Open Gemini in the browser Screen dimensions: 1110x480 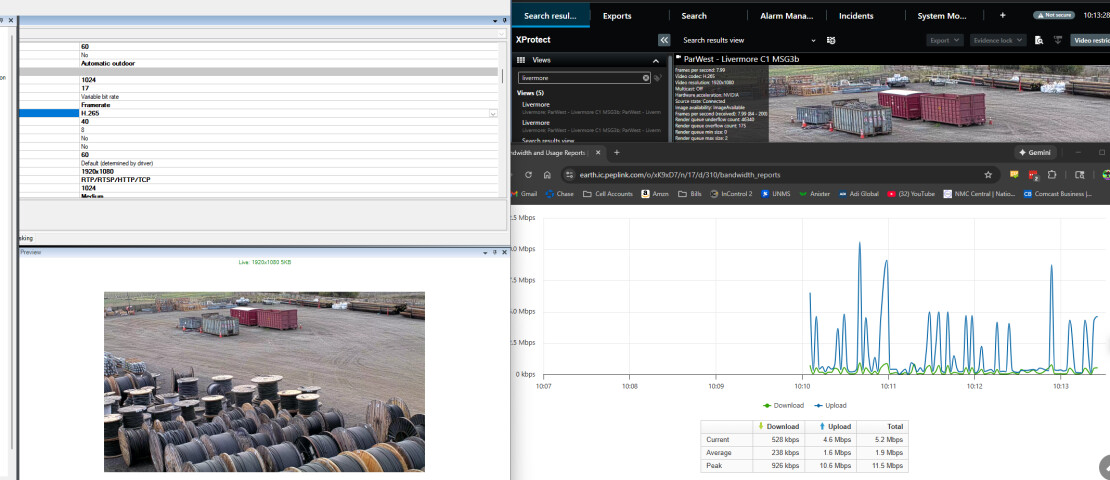(x=1037, y=152)
